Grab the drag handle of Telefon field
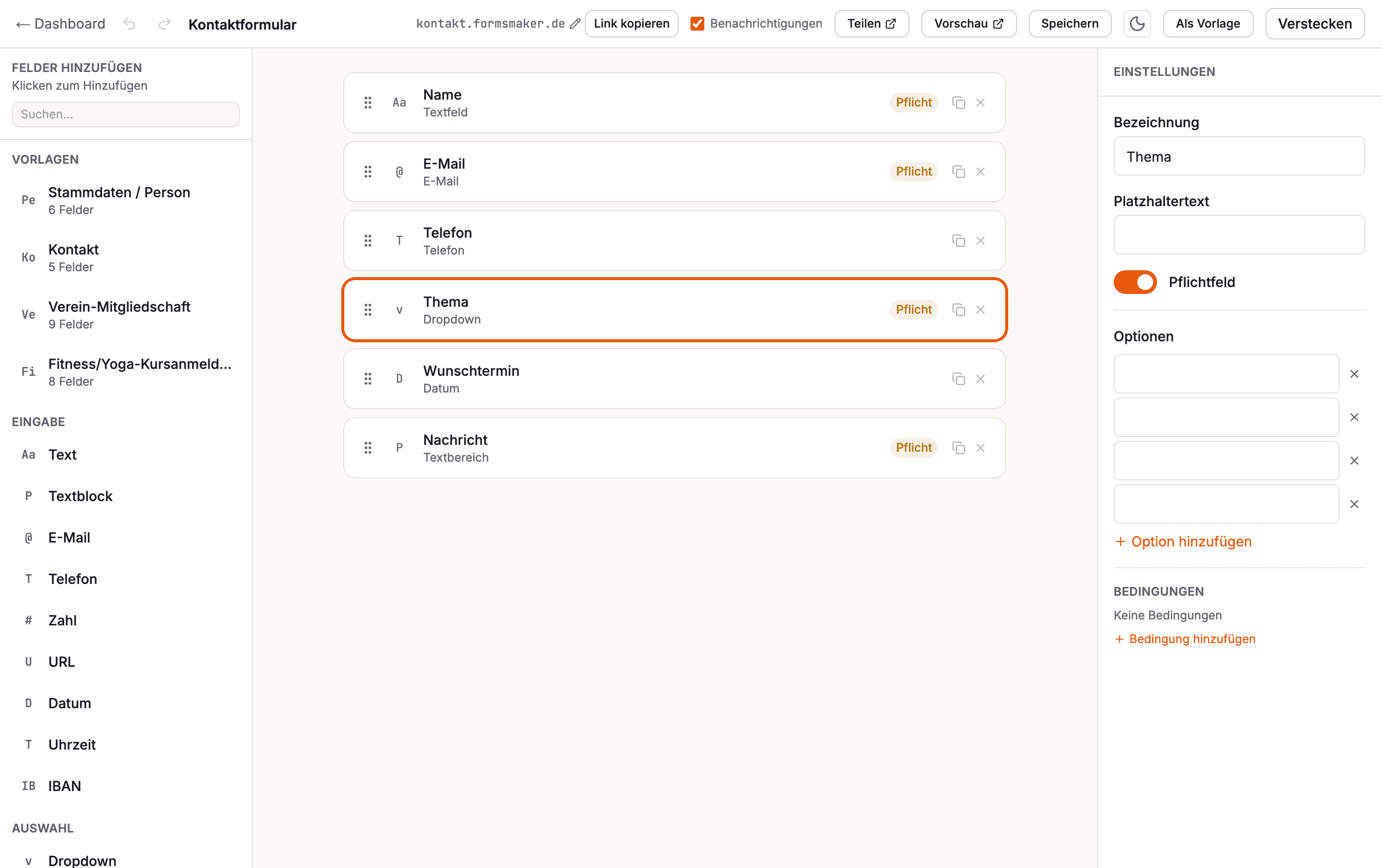 [x=367, y=241]
